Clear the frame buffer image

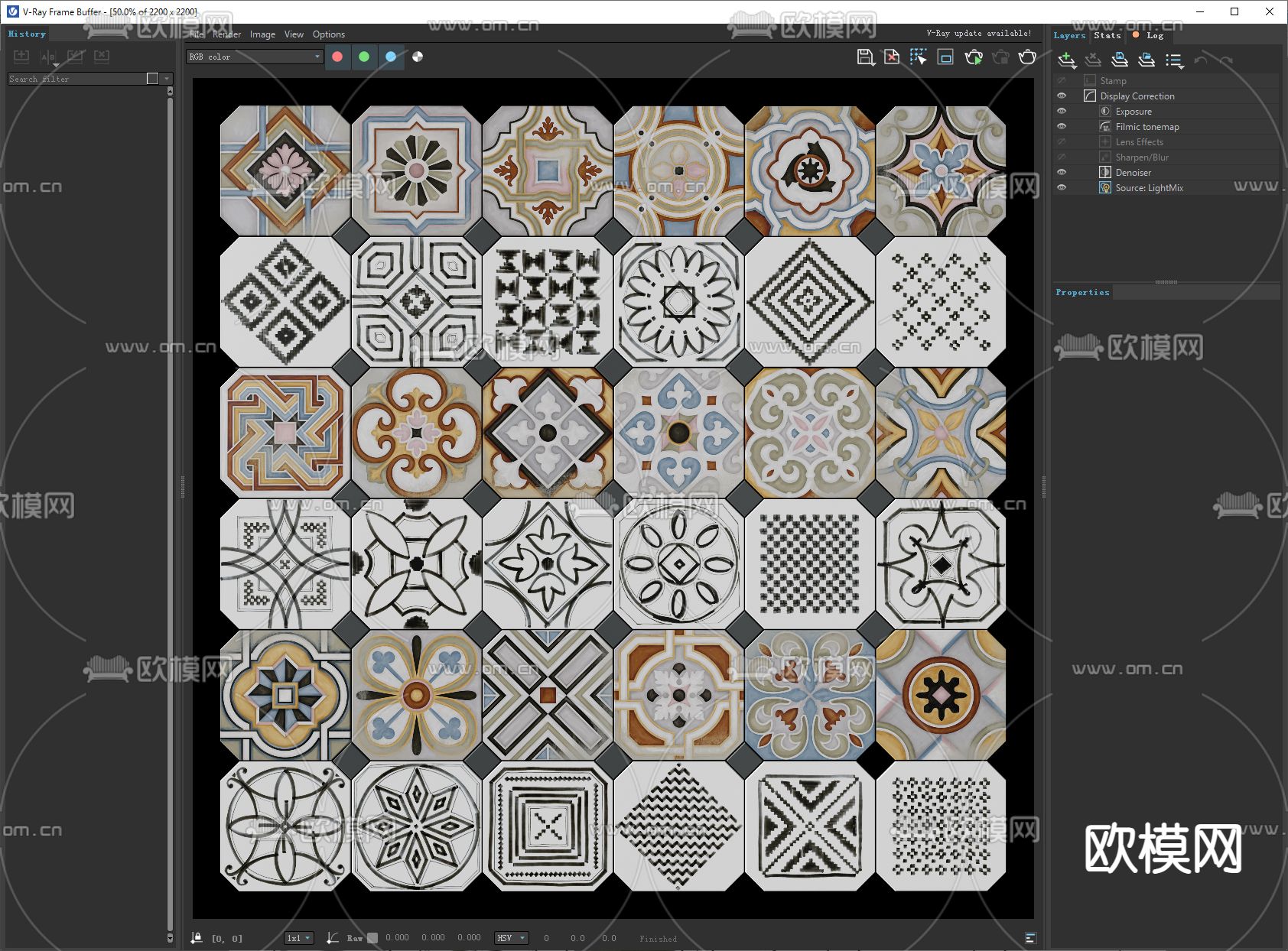click(x=892, y=57)
